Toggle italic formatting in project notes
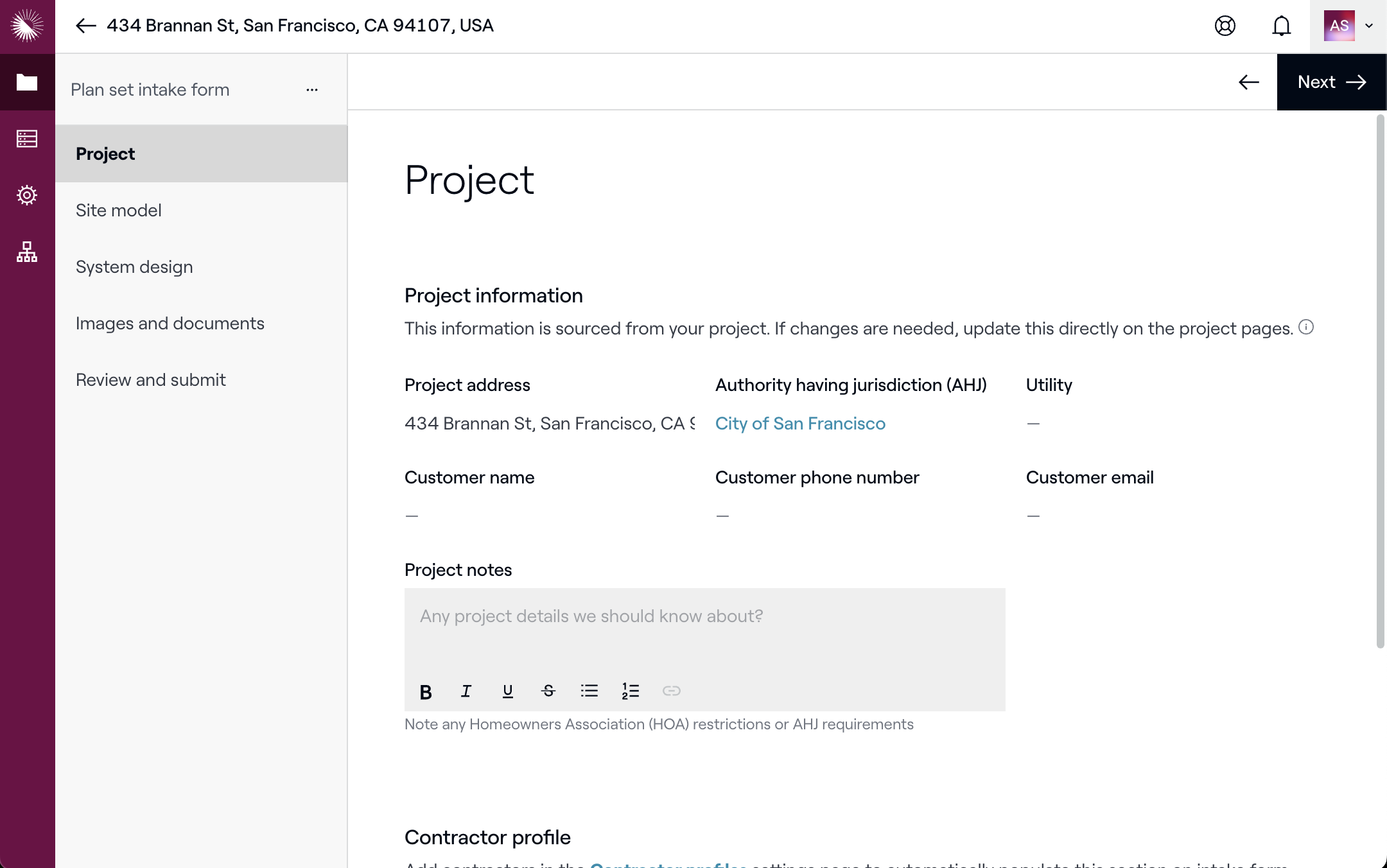This screenshot has width=1387, height=868. [466, 691]
